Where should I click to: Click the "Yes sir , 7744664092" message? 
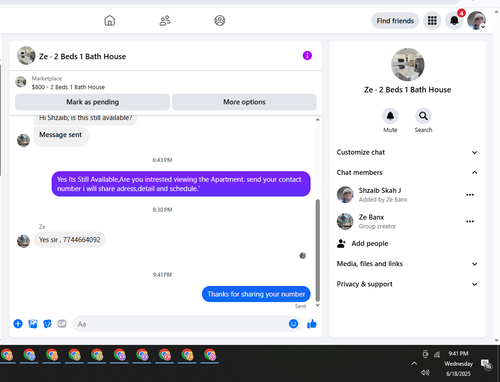click(70, 240)
